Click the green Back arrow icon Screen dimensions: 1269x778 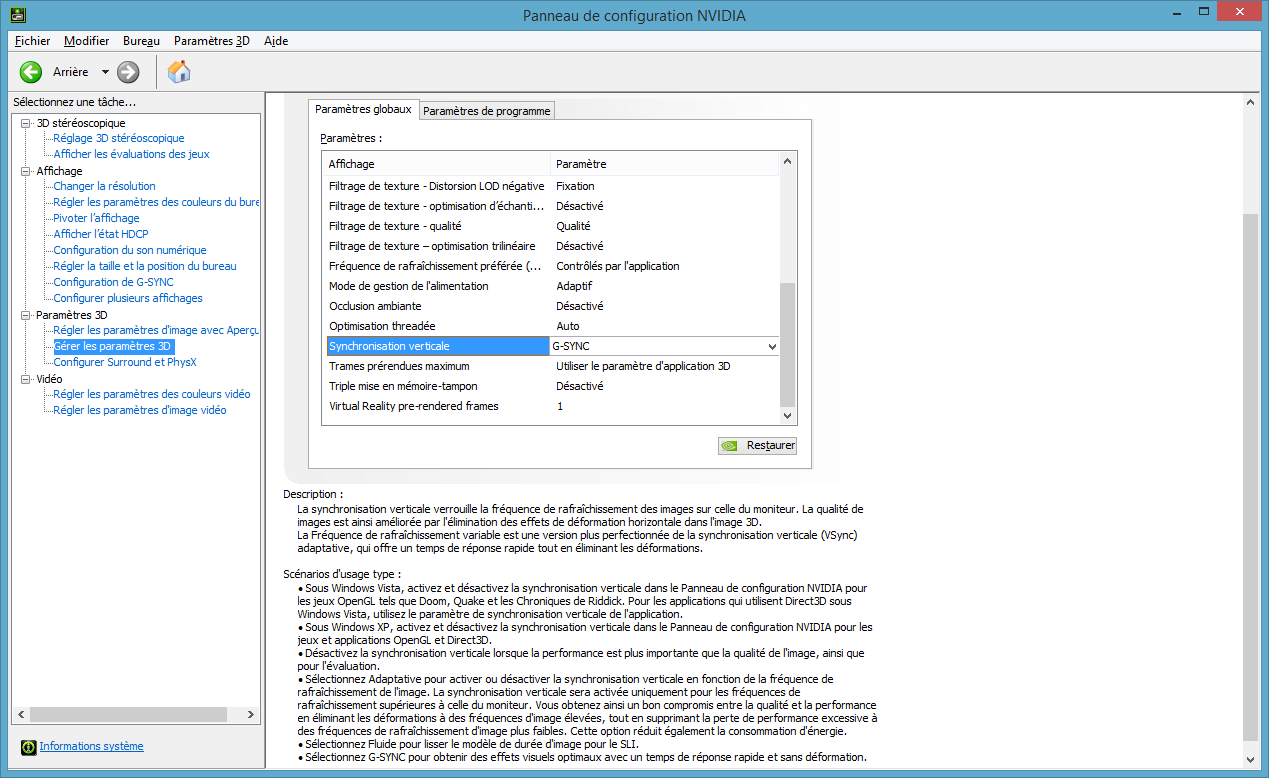(x=31, y=72)
